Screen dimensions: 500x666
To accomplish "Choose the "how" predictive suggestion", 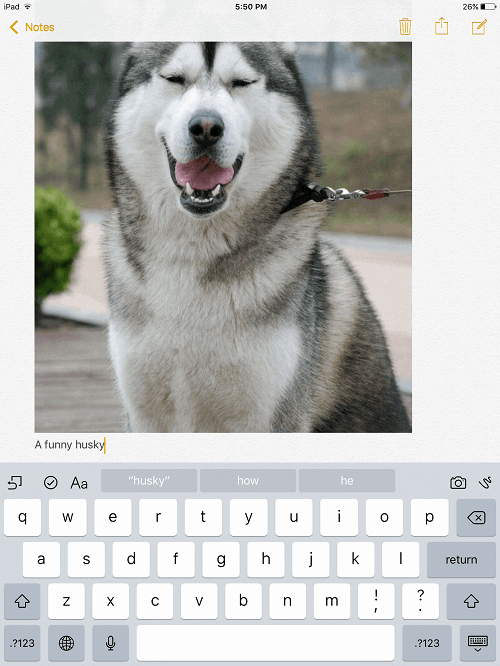I will (x=248, y=480).
